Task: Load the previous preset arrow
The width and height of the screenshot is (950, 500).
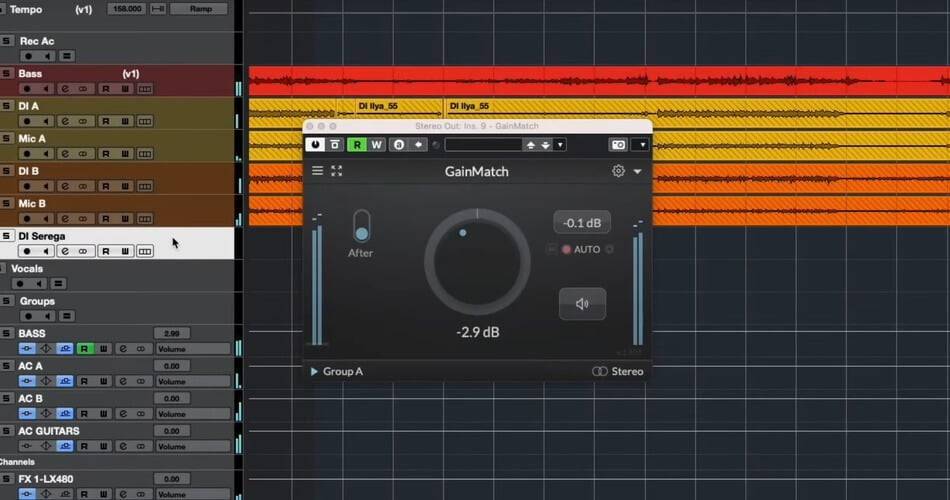Action: tap(531, 145)
